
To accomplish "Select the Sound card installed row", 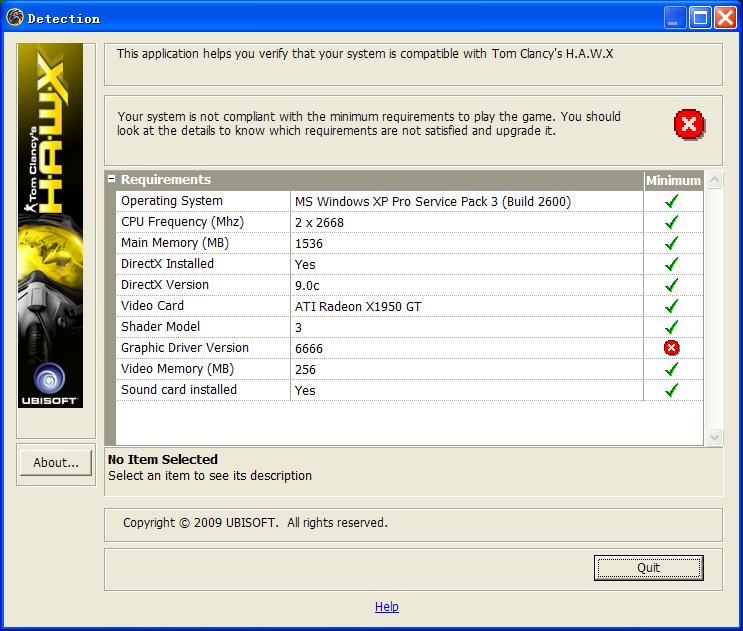I will click(x=409, y=390).
